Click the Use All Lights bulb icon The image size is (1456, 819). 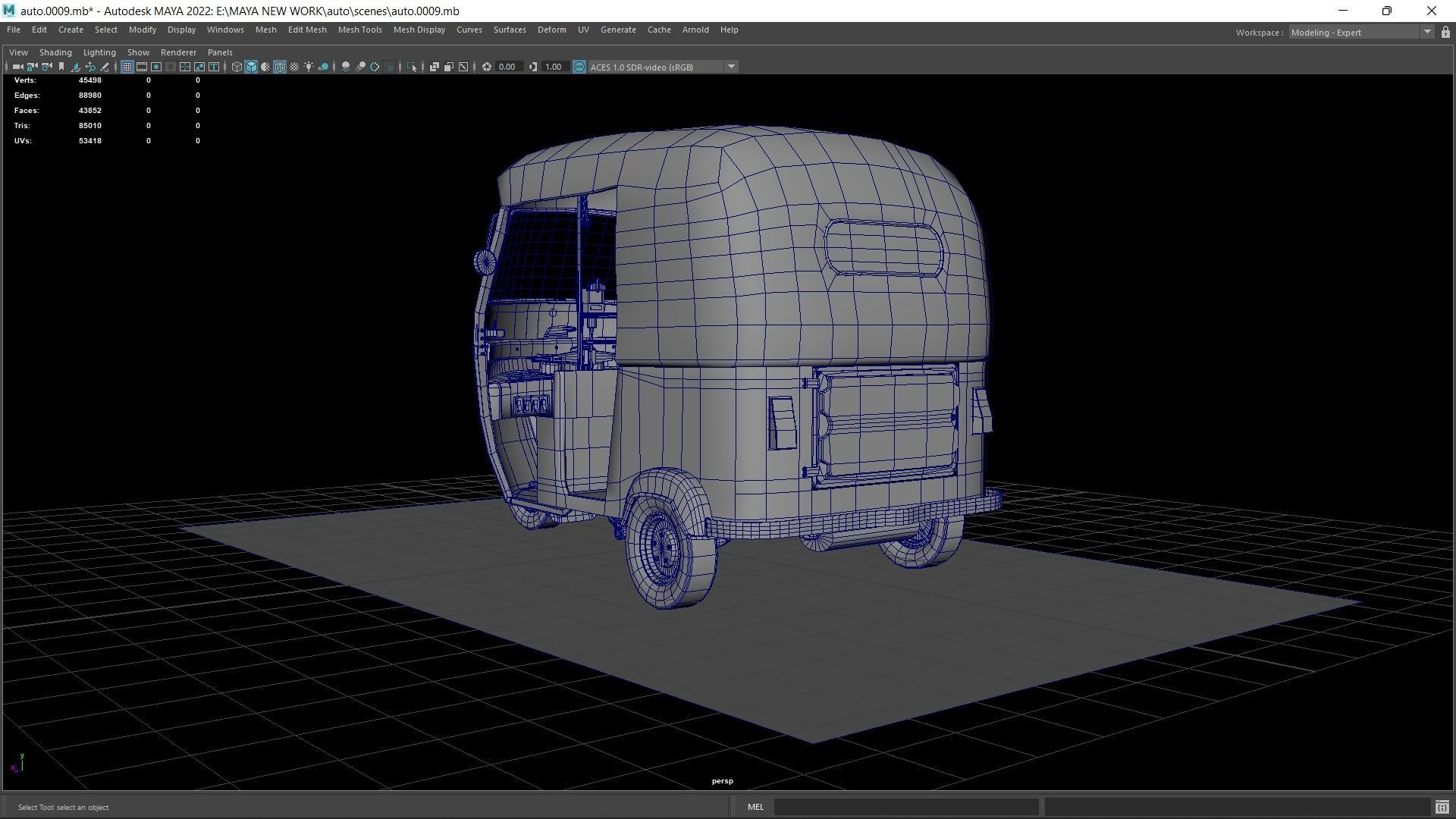[309, 67]
